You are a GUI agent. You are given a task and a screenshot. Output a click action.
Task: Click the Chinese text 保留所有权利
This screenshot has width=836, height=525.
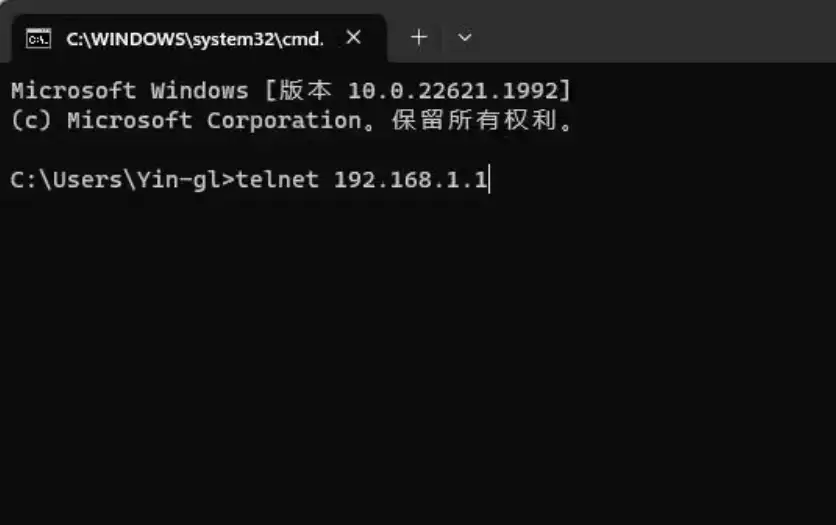point(475,120)
